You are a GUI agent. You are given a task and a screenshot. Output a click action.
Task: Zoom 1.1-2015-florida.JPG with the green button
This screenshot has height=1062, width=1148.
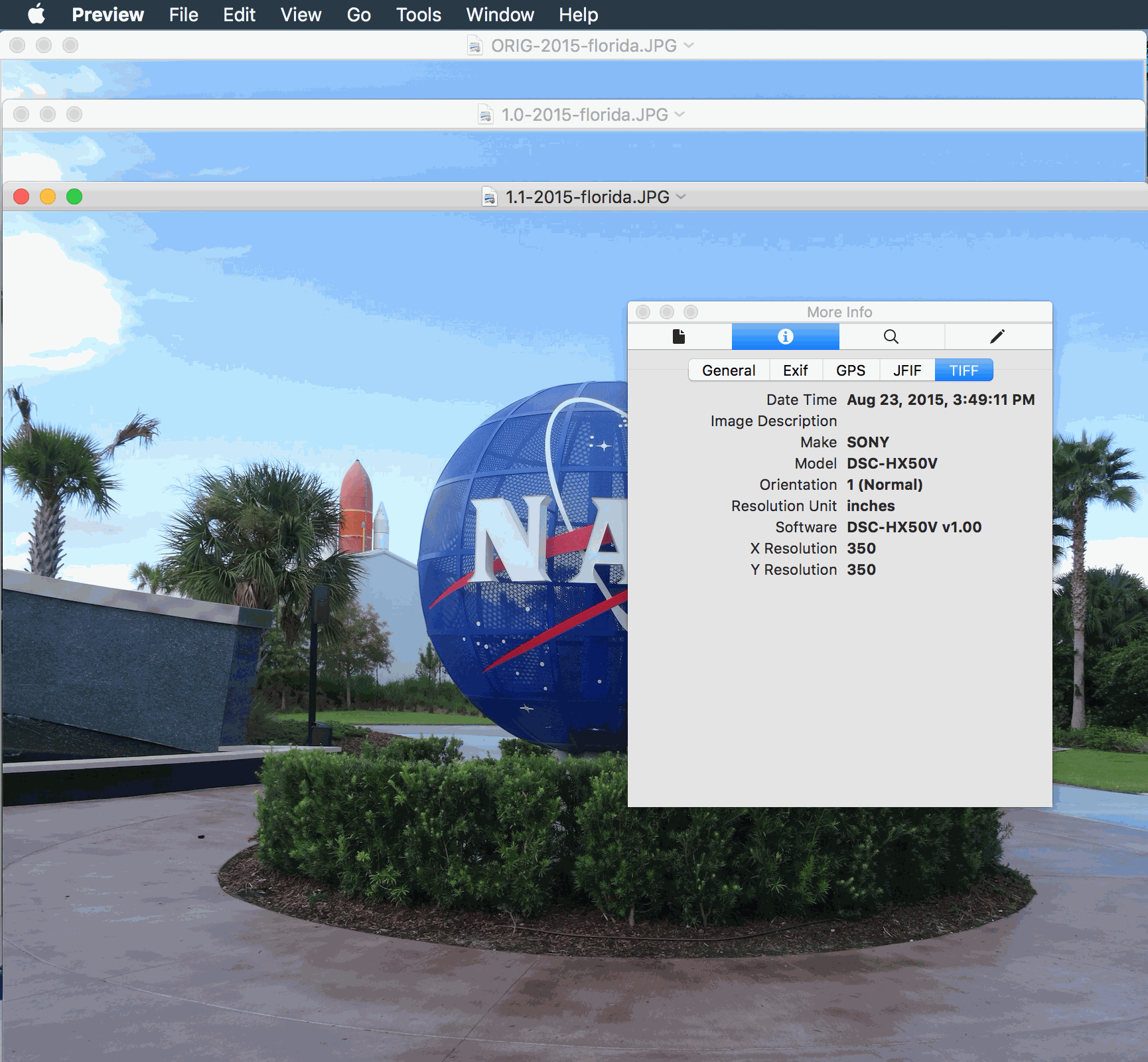point(74,196)
